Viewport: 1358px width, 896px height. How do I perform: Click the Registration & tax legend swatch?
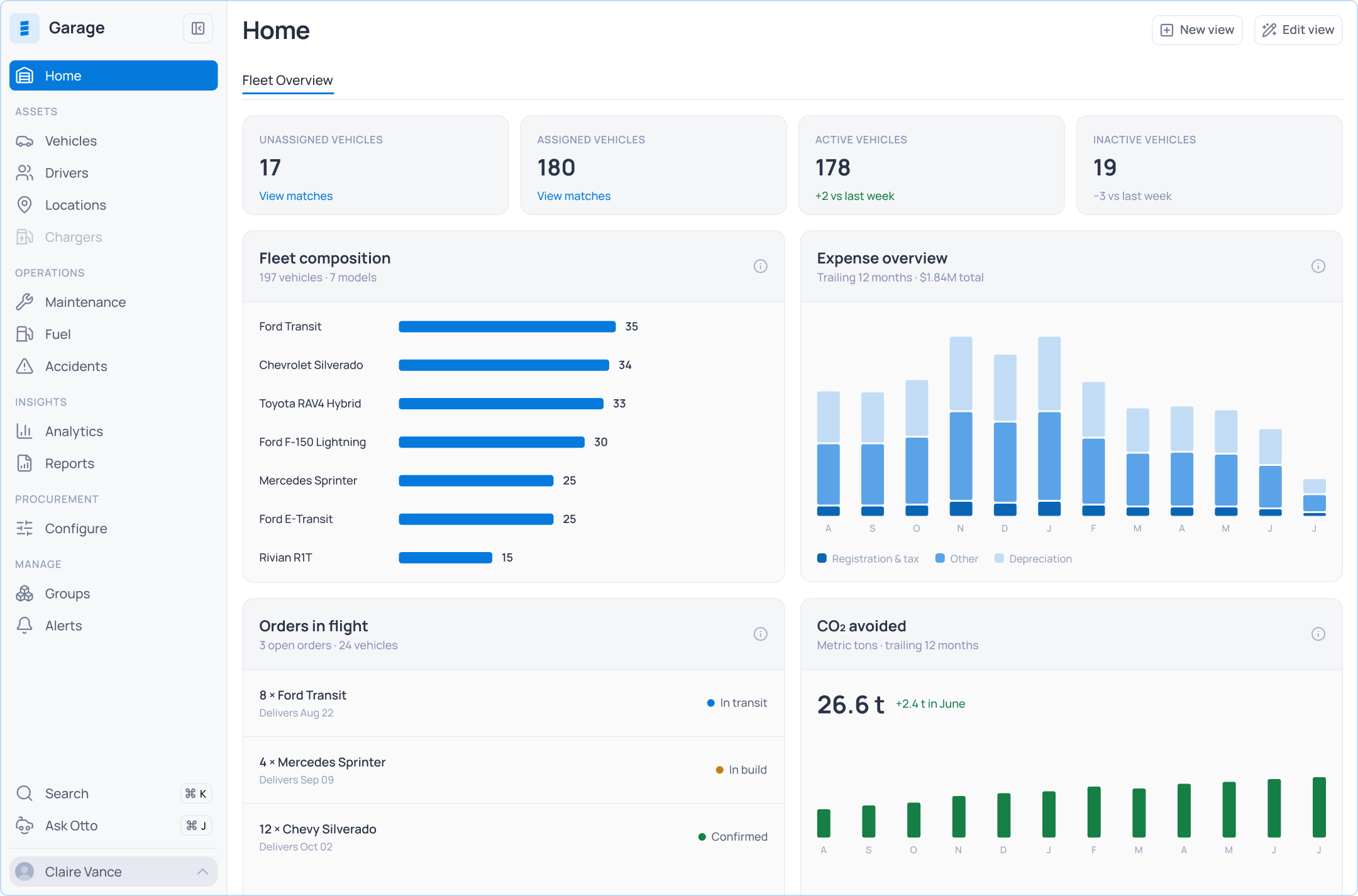pos(822,558)
